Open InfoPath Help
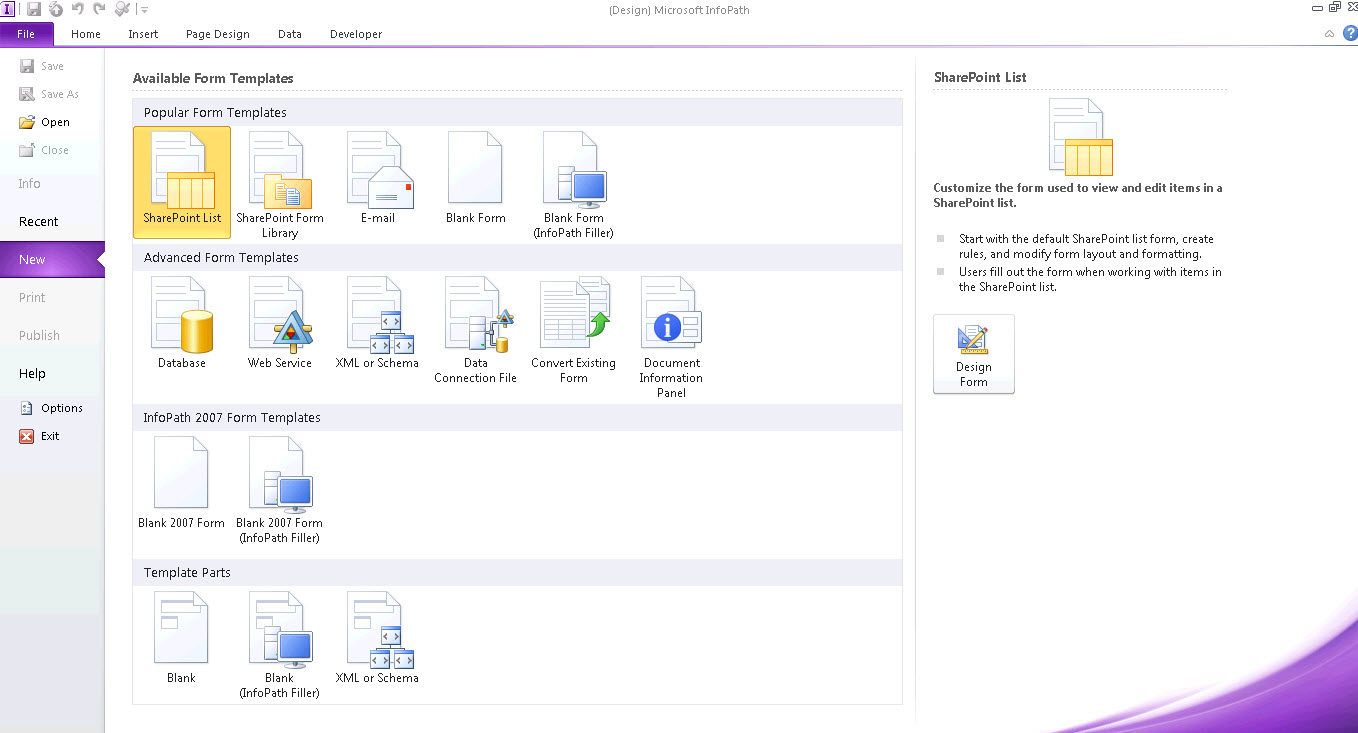This screenshot has height=733, width=1358. pyautogui.click(x=1352, y=33)
